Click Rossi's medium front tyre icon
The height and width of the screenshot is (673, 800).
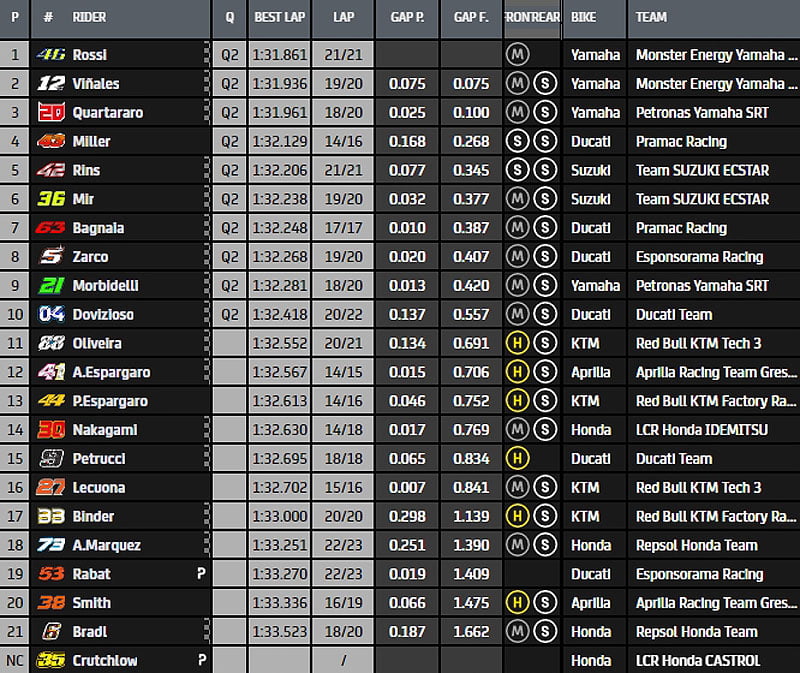click(x=517, y=54)
